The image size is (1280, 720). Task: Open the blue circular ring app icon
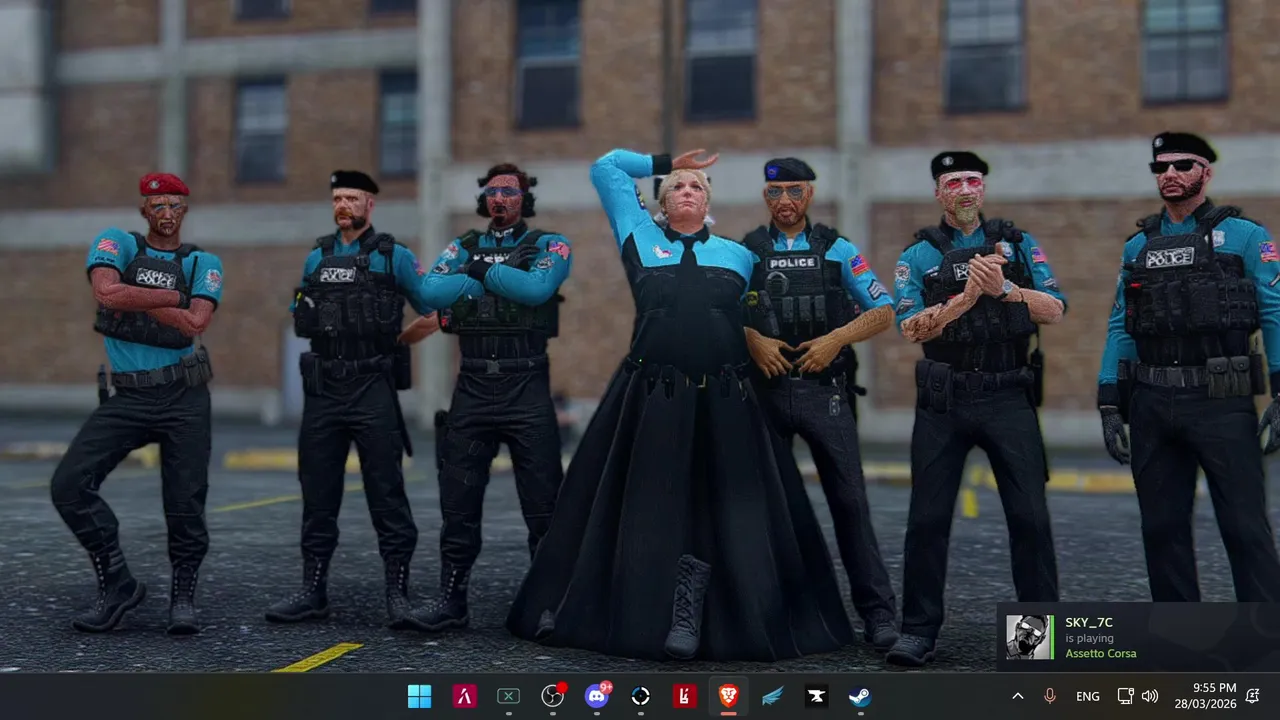pyautogui.click(x=641, y=697)
